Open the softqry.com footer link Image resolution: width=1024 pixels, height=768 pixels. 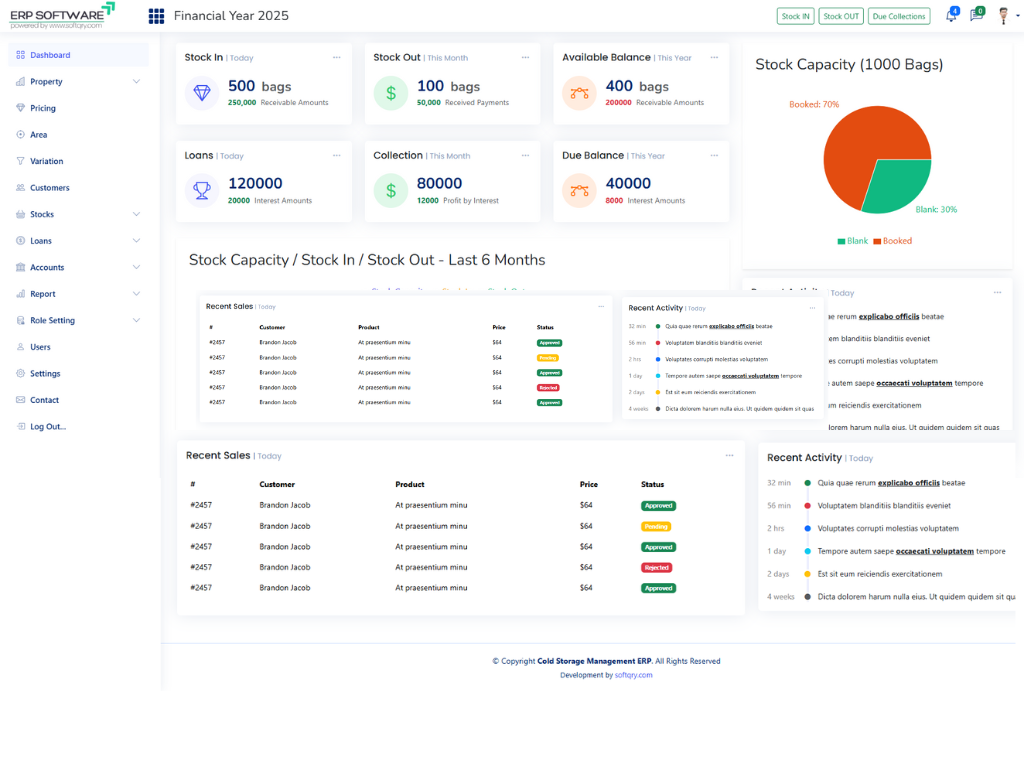point(633,675)
